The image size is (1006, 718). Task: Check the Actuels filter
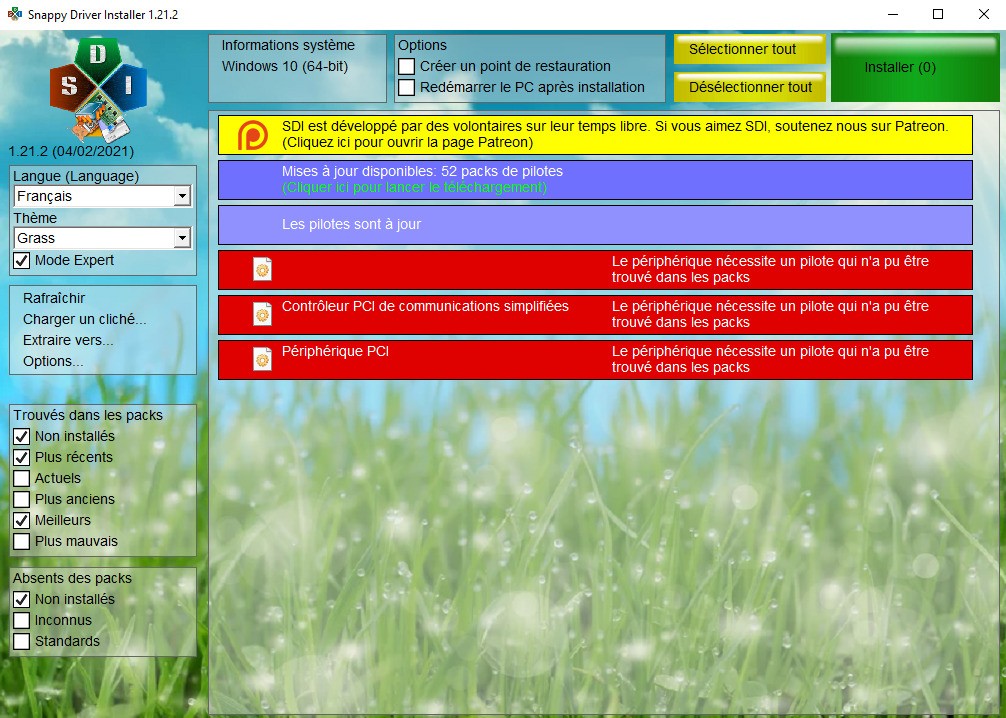(x=22, y=479)
